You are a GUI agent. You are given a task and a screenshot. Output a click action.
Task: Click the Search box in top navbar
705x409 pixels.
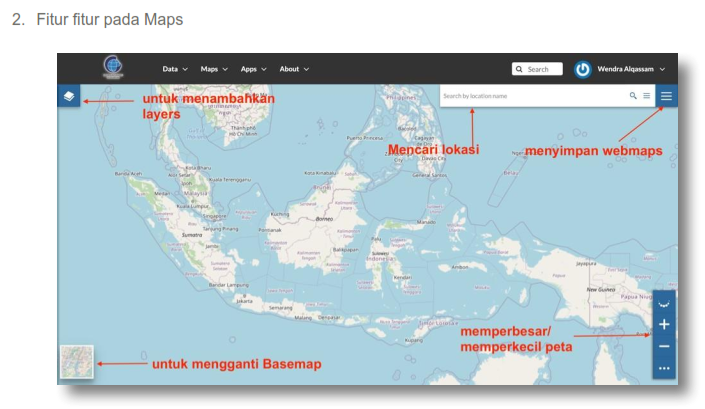tap(538, 69)
